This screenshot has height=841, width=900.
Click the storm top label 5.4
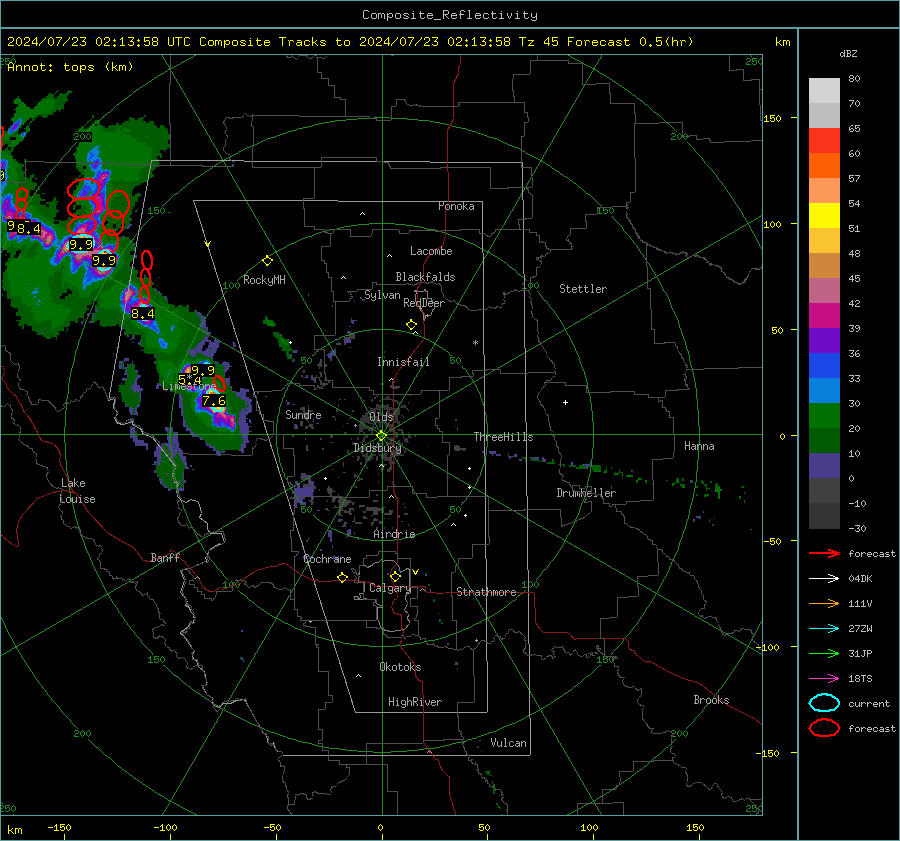(189, 379)
